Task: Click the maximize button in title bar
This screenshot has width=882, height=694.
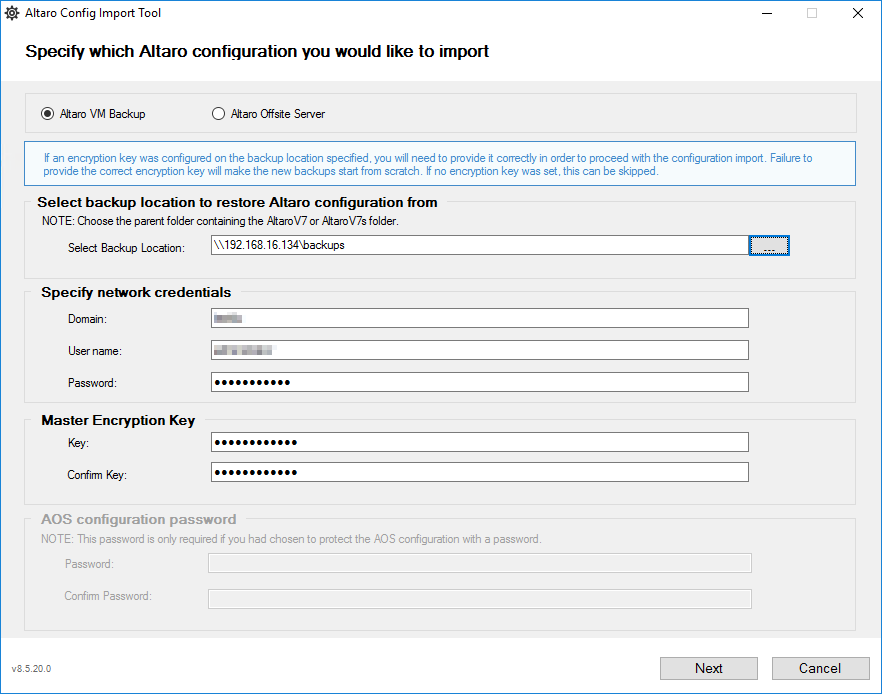Action: (812, 14)
